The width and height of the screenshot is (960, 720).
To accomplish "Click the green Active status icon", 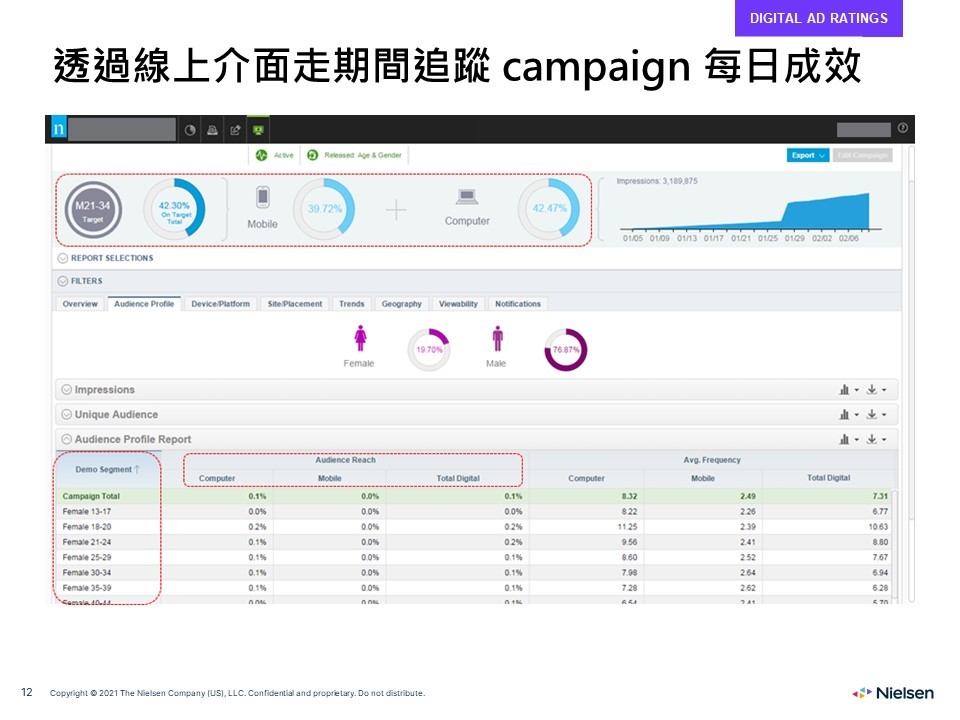I will pyautogui.click(x=261, y=156).
